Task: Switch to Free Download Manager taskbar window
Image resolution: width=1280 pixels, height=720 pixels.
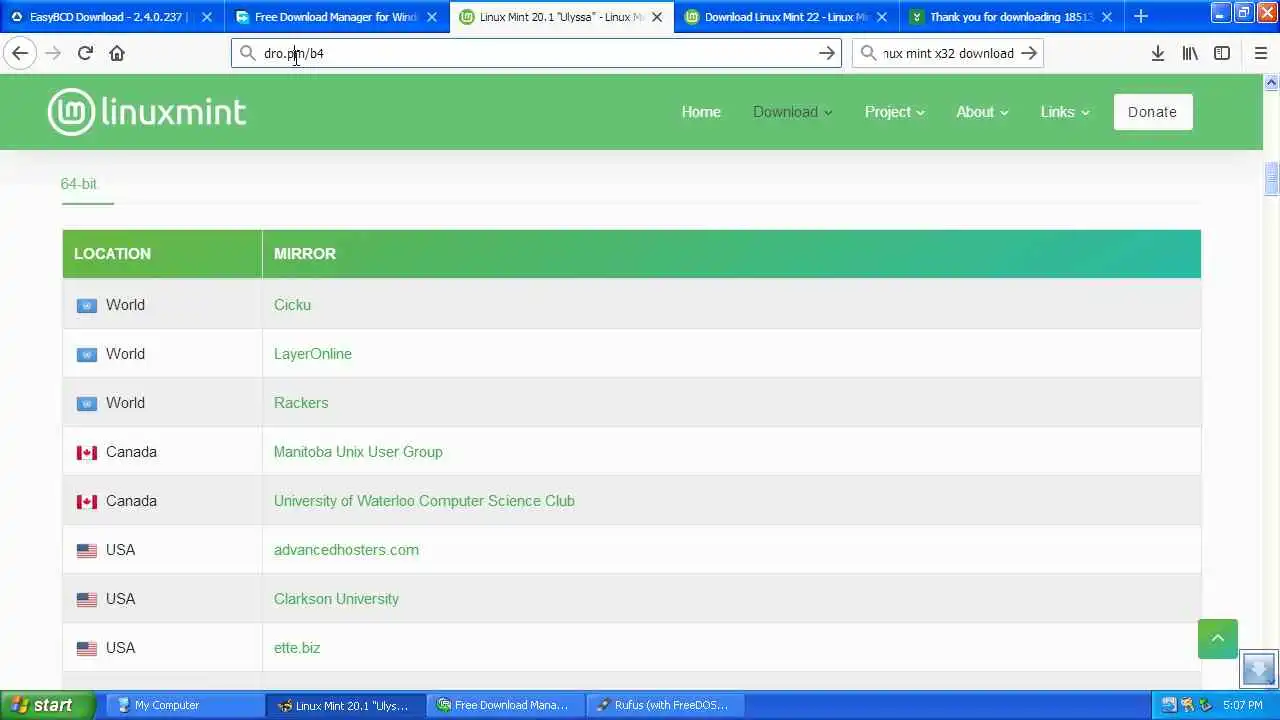Action: point(504,705)
